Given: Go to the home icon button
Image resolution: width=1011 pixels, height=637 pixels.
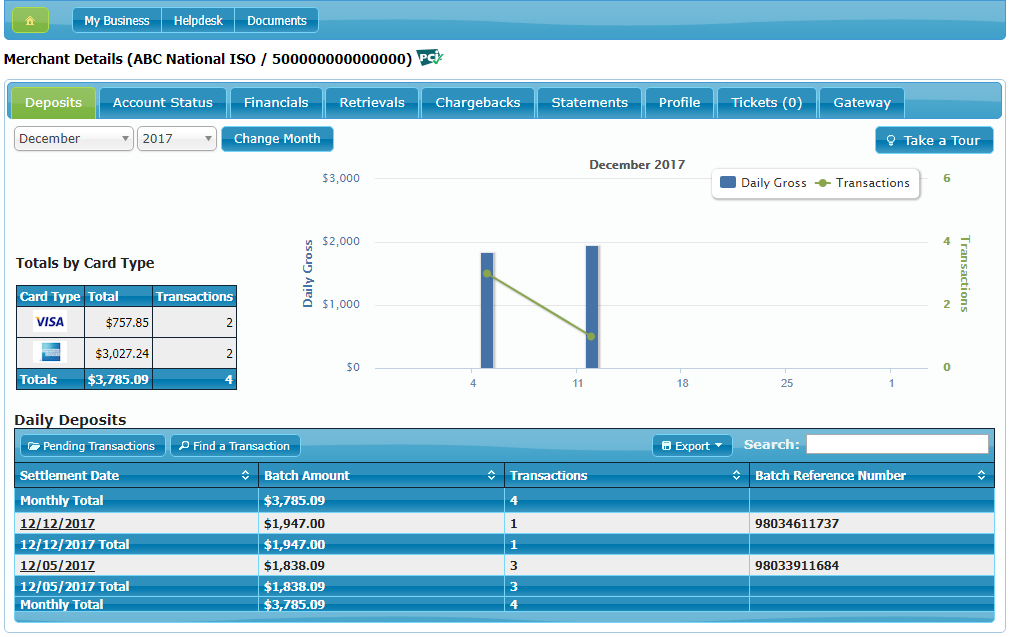Looking at the screenshot, I should point(30,21).
